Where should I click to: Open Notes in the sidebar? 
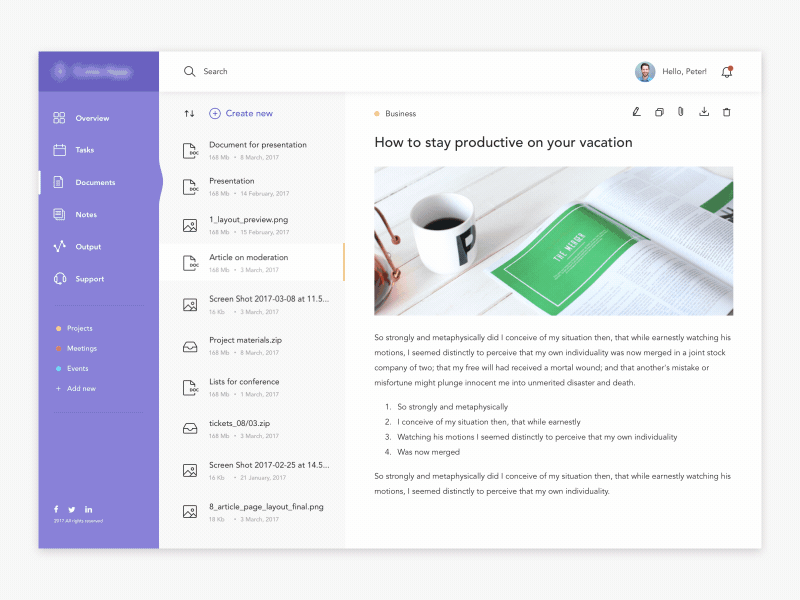pos(75,214)
